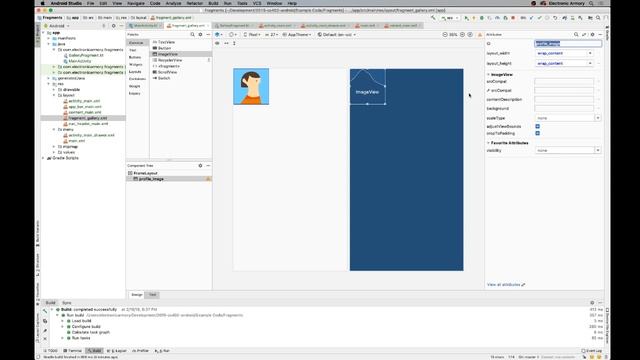The image size is (640, 360).
Task: Open Attributes panel settings gear
Action: [593, 35]
